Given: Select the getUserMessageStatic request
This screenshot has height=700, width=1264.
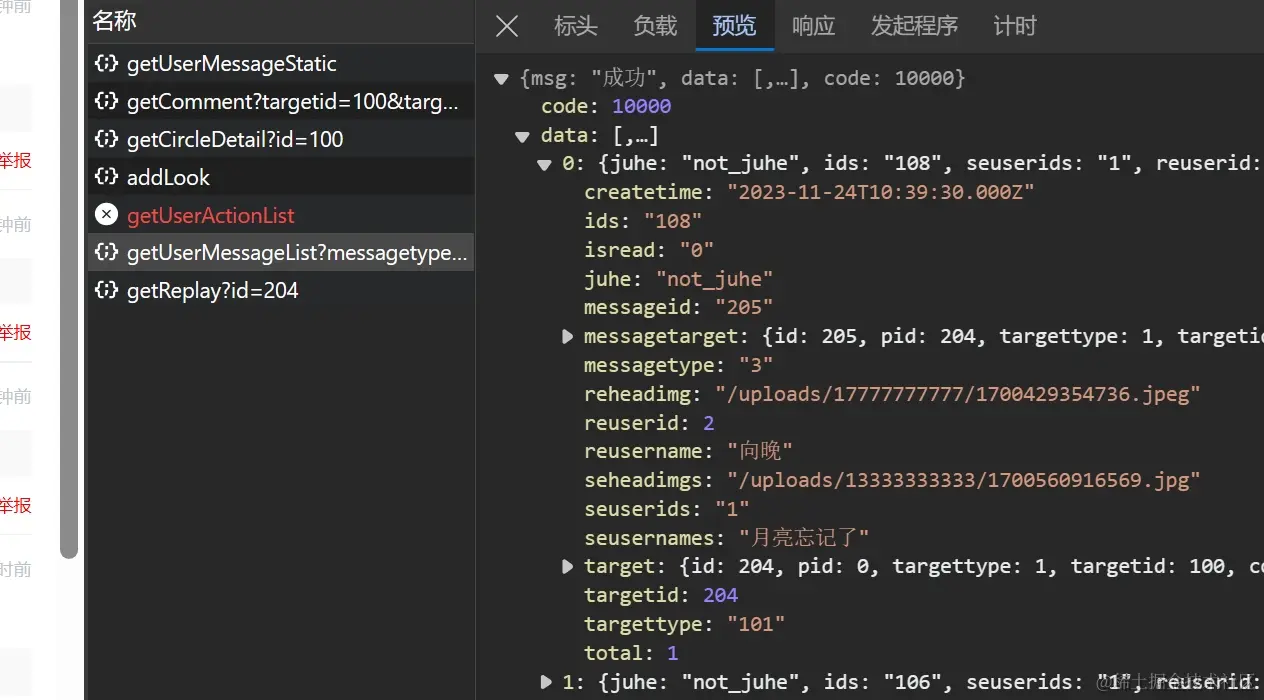Looking at the screenshot, I should [281, 64].
